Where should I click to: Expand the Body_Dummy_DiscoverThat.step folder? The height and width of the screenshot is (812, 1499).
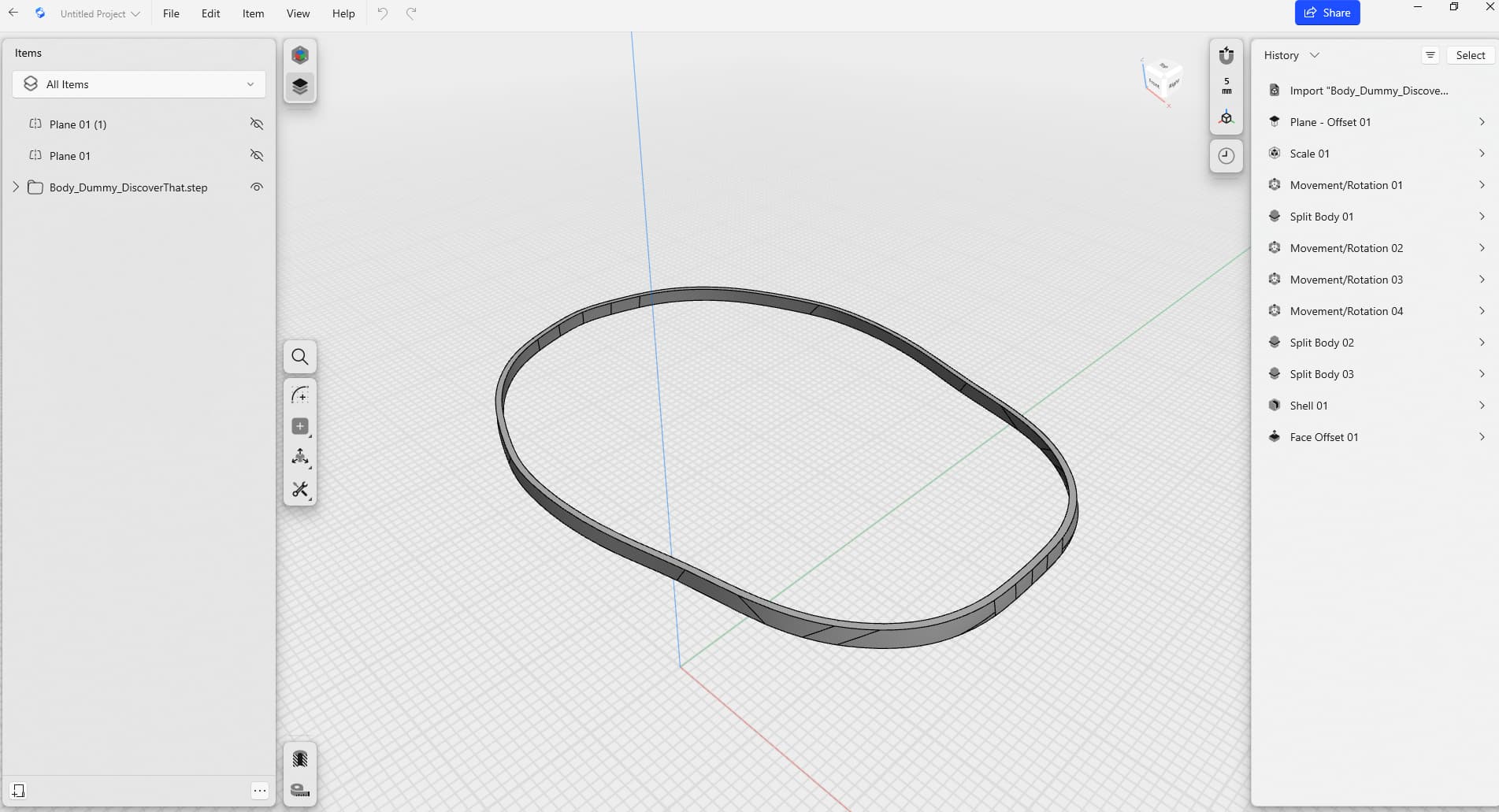pyautogui.click(x=16, y=187)
